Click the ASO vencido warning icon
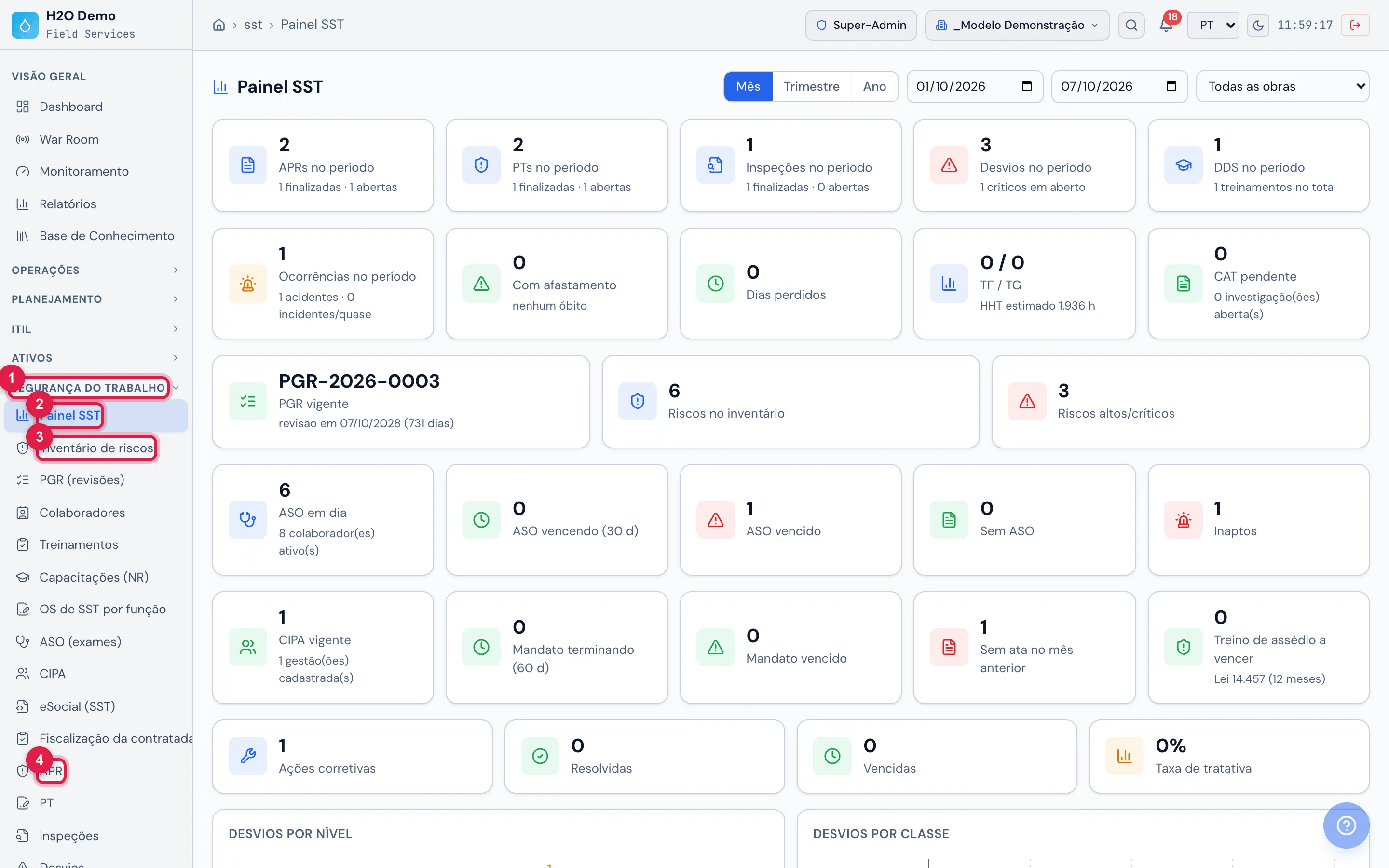1389x868 pixels. (715, 519)
